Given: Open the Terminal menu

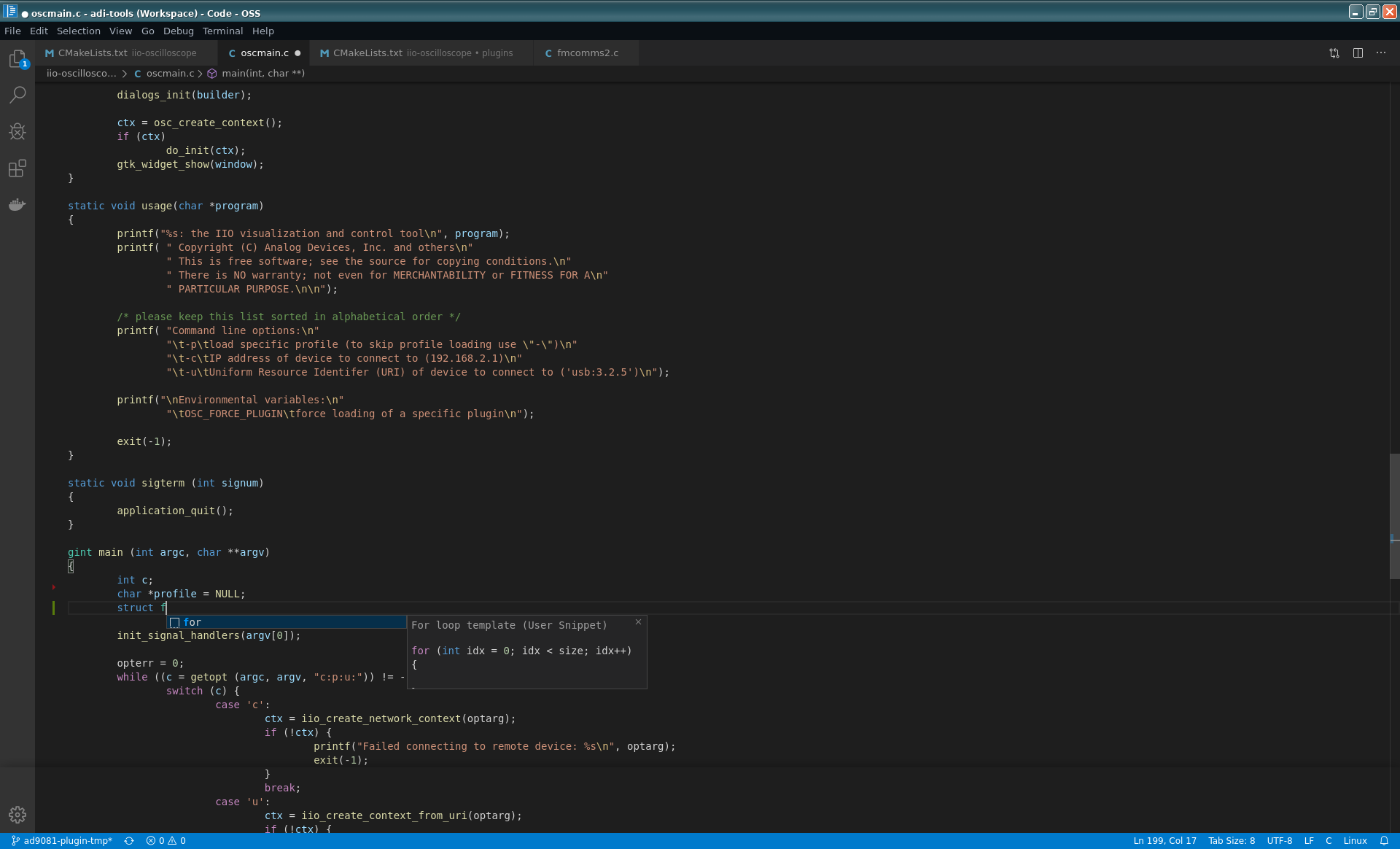Looking at the screenshot, I should pos(222,31).
